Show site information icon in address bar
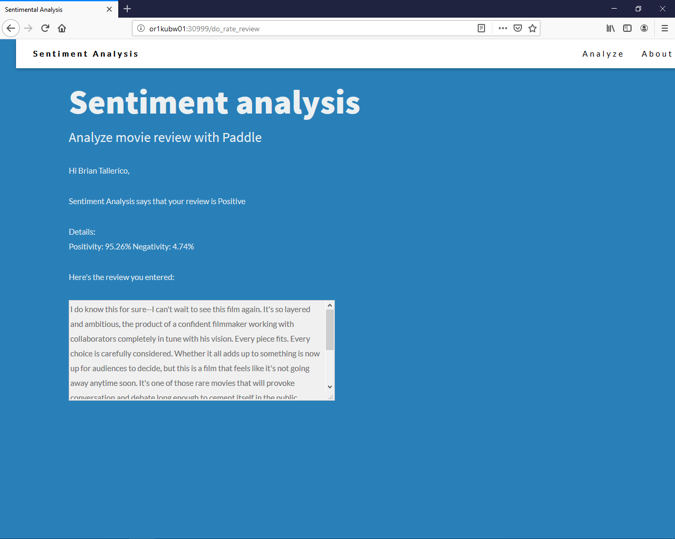675x539 pixels. tap(140, 28)
